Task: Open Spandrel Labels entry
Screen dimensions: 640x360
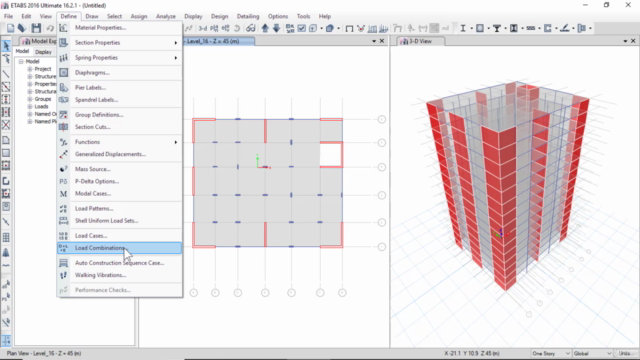Action: tap(119, 100)
